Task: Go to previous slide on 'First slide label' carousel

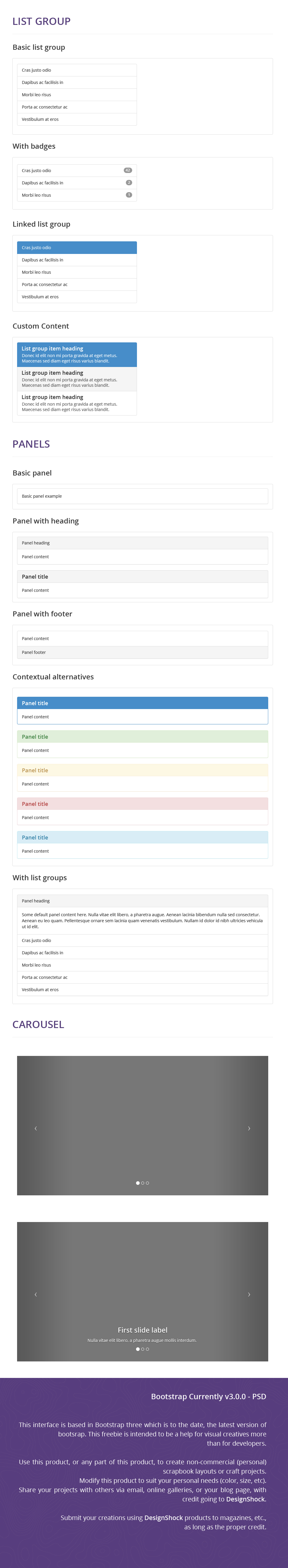Action: [x=35, y=1294]
